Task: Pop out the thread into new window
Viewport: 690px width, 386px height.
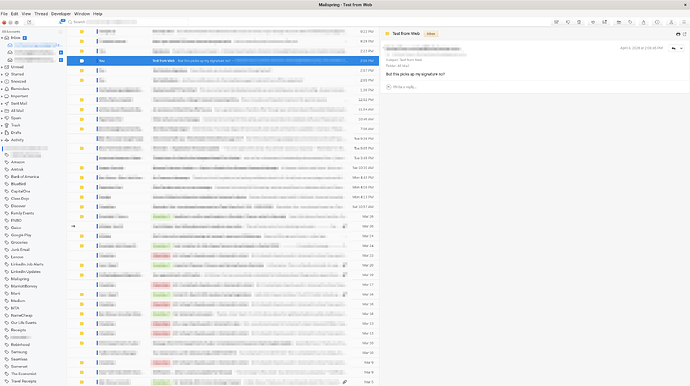Action: (685, 34)
